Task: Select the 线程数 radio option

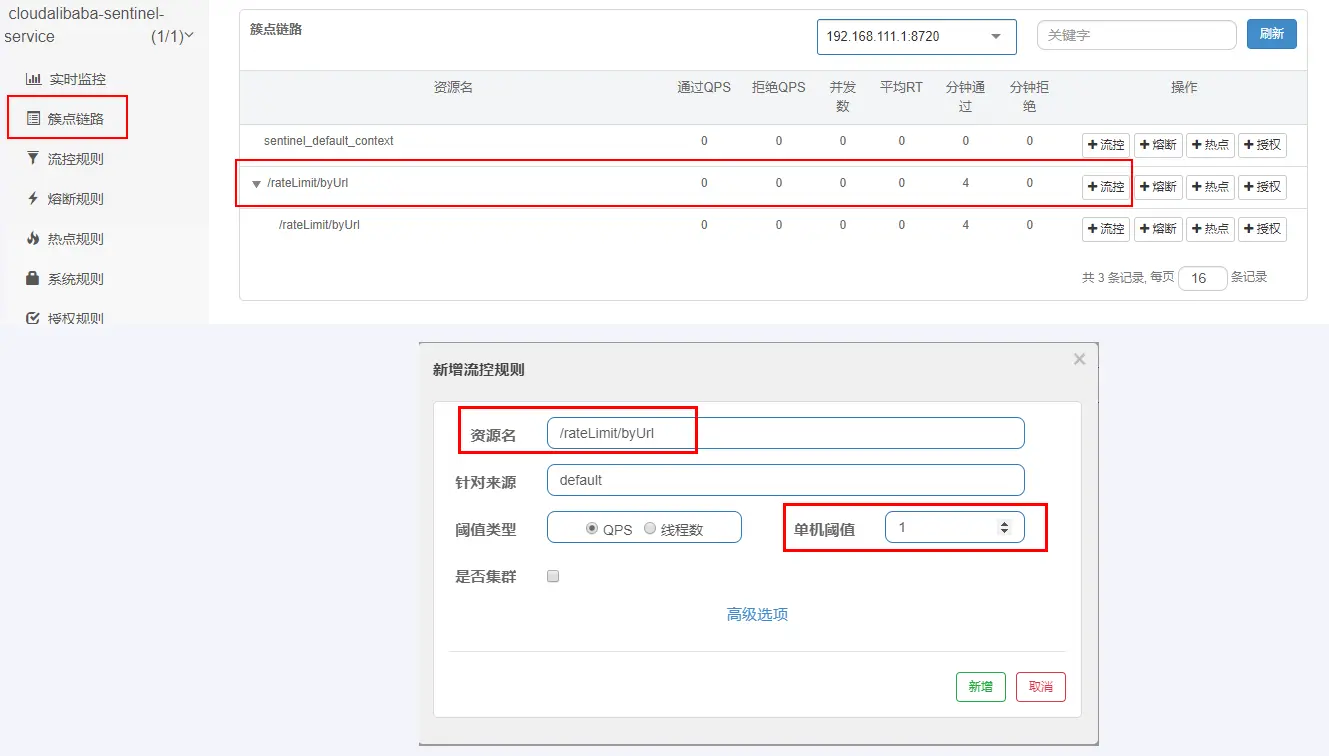Action: click(x=650, y=528)
